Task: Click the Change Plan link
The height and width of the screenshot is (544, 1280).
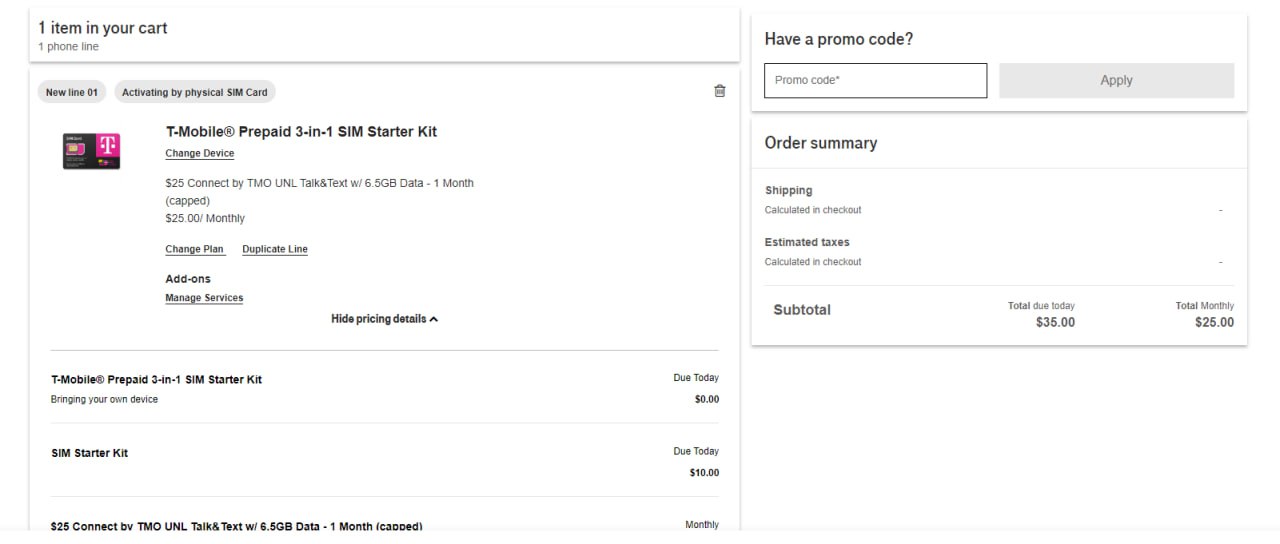Action: point(195,249)
